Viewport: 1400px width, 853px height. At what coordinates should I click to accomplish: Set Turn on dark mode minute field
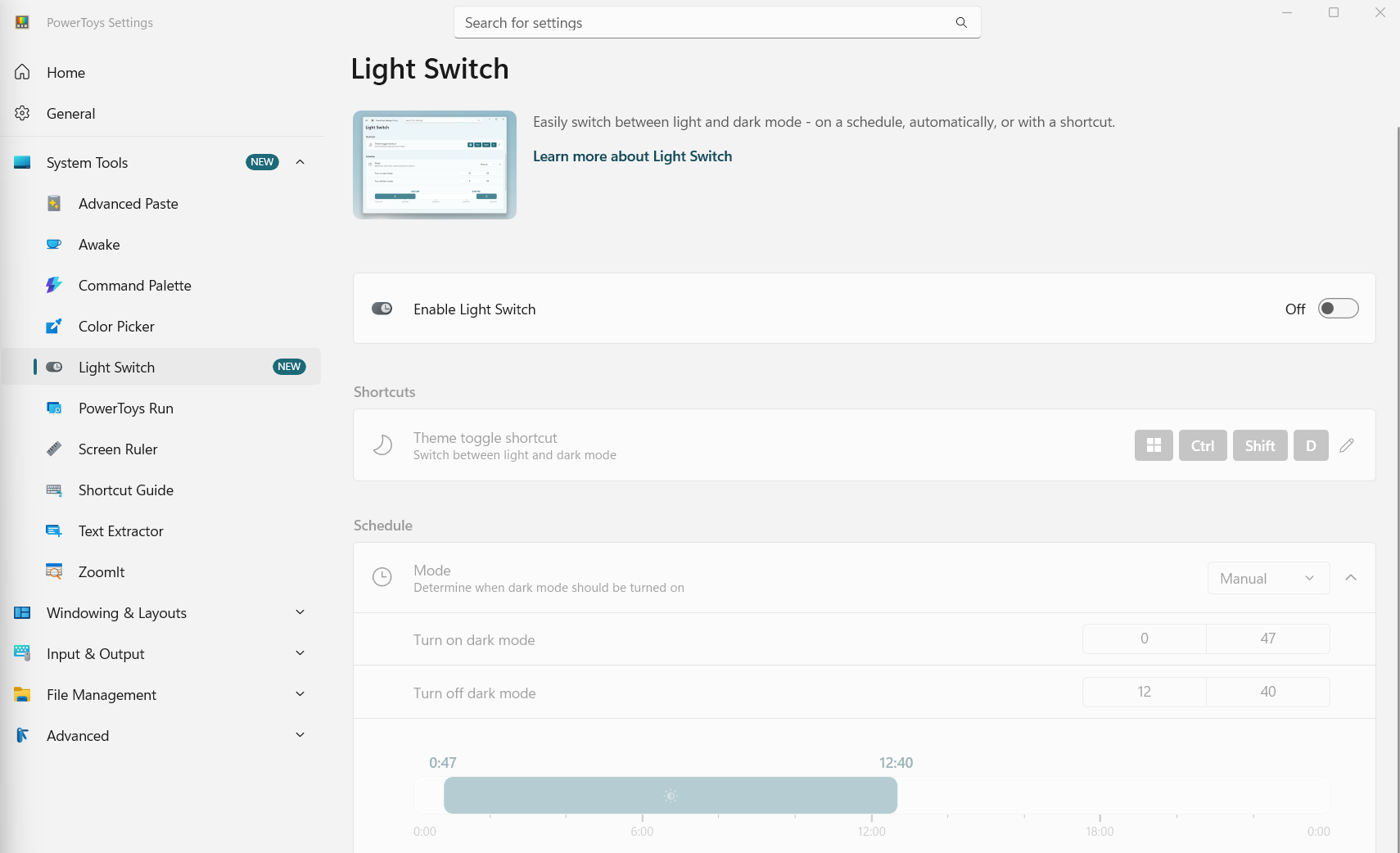[1268, 639]
